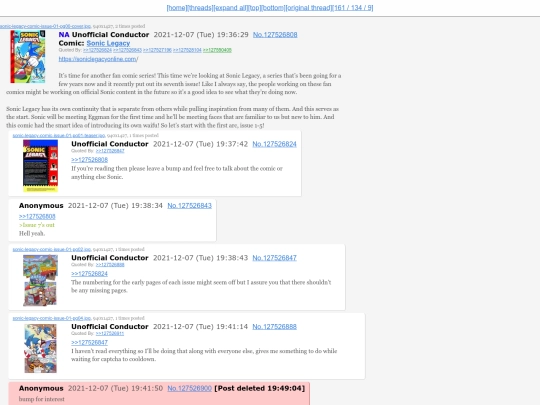This screenshot has width=540, height=405.
Task: Click the timestamp 2021-12-07 (Tue) 19:36:29
Action: [x=201, y=35]
